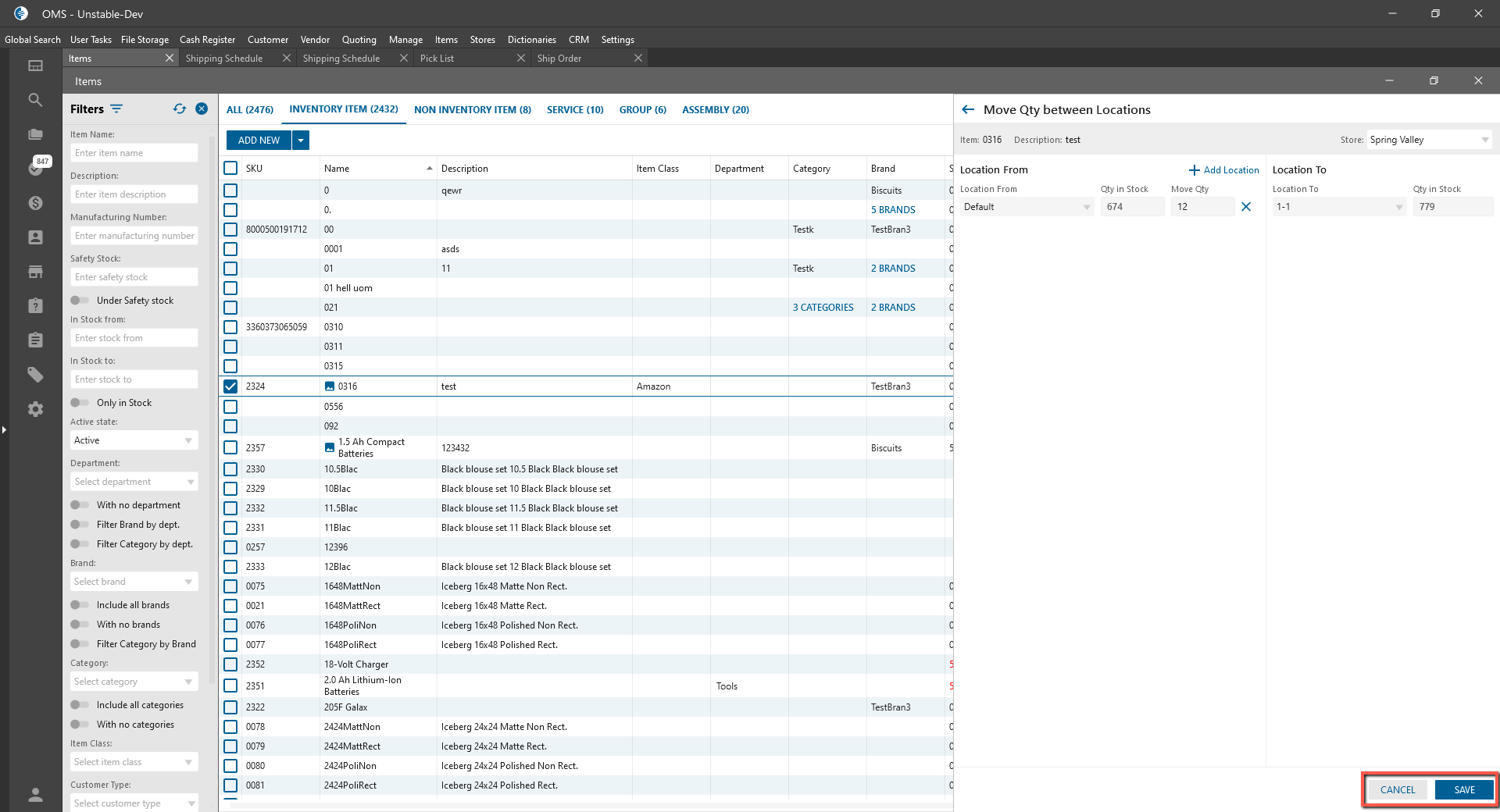
Task: Click the refresh filters icon
Action: pos(180,109)
